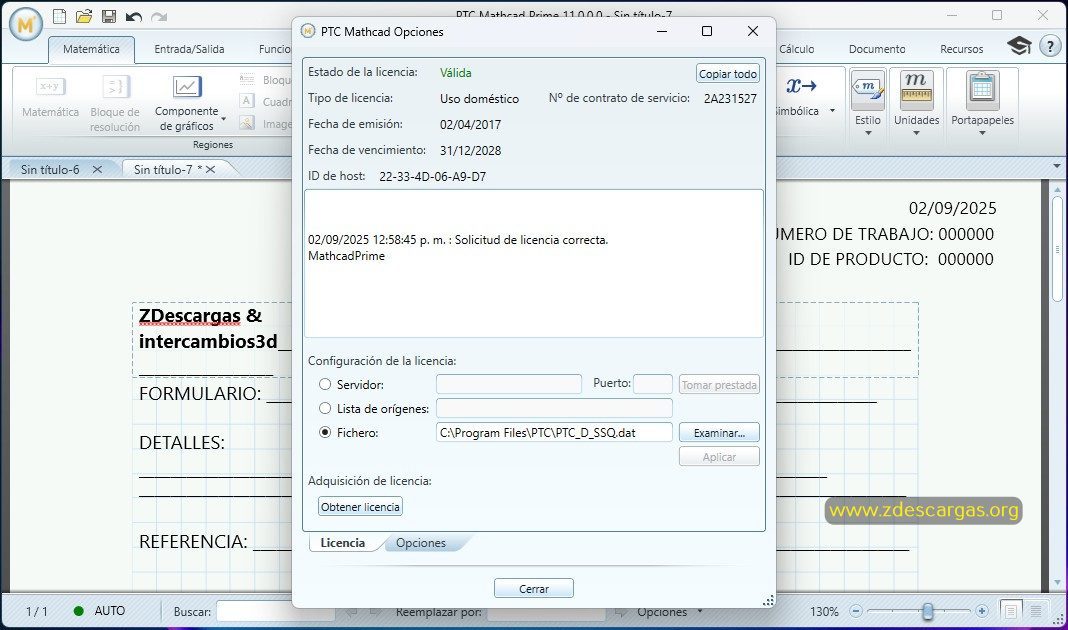Viewport: 1068px width, 630px height.
Task: Open learning resources graduation cap icon
Action: point(1019,46)
